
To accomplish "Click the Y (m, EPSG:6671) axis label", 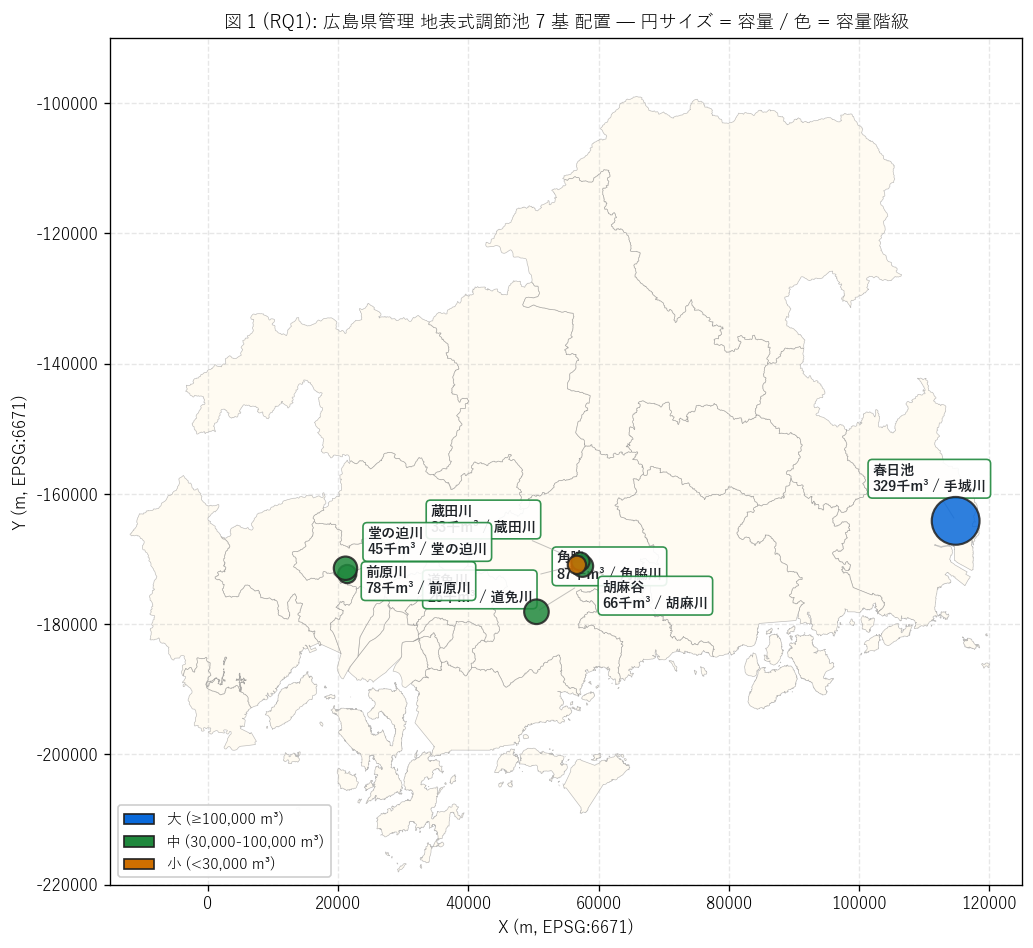I will click(x=18, y=462).
